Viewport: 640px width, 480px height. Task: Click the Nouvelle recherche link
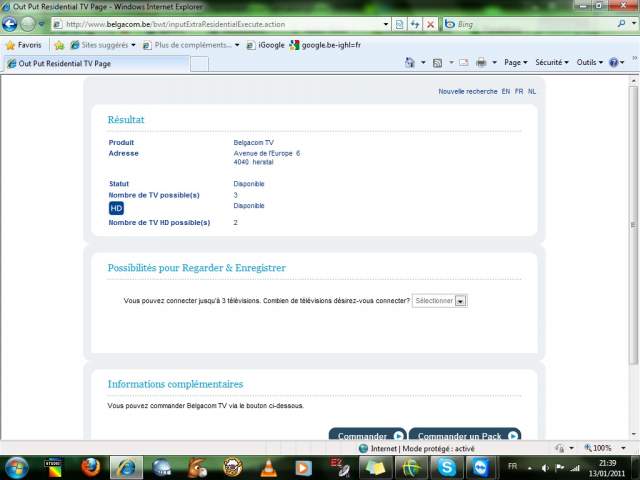[467, 91]
